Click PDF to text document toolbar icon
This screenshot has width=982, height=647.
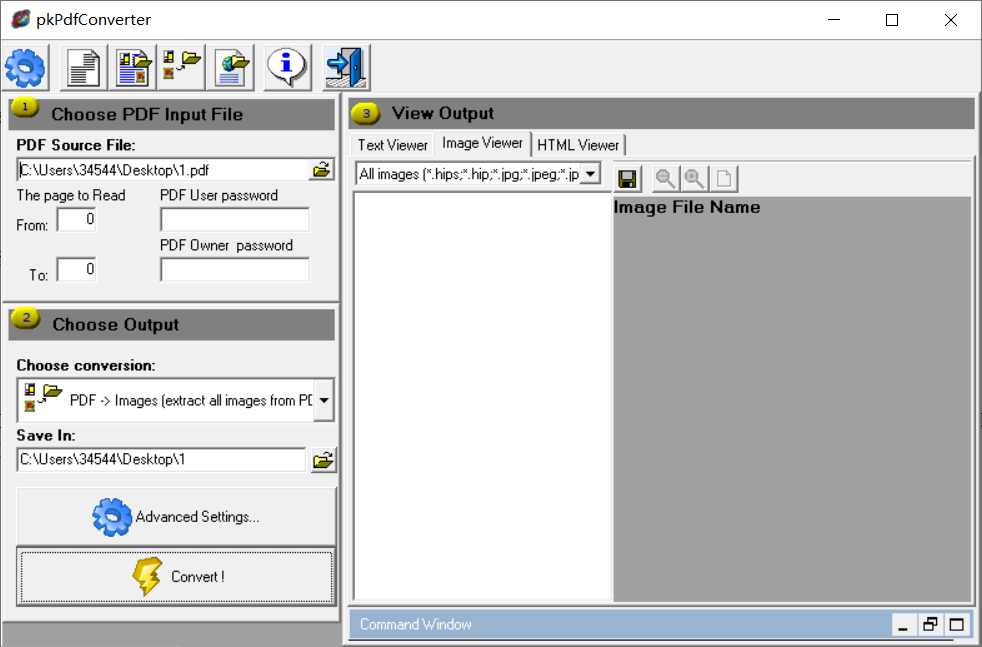tap(84, 68)
